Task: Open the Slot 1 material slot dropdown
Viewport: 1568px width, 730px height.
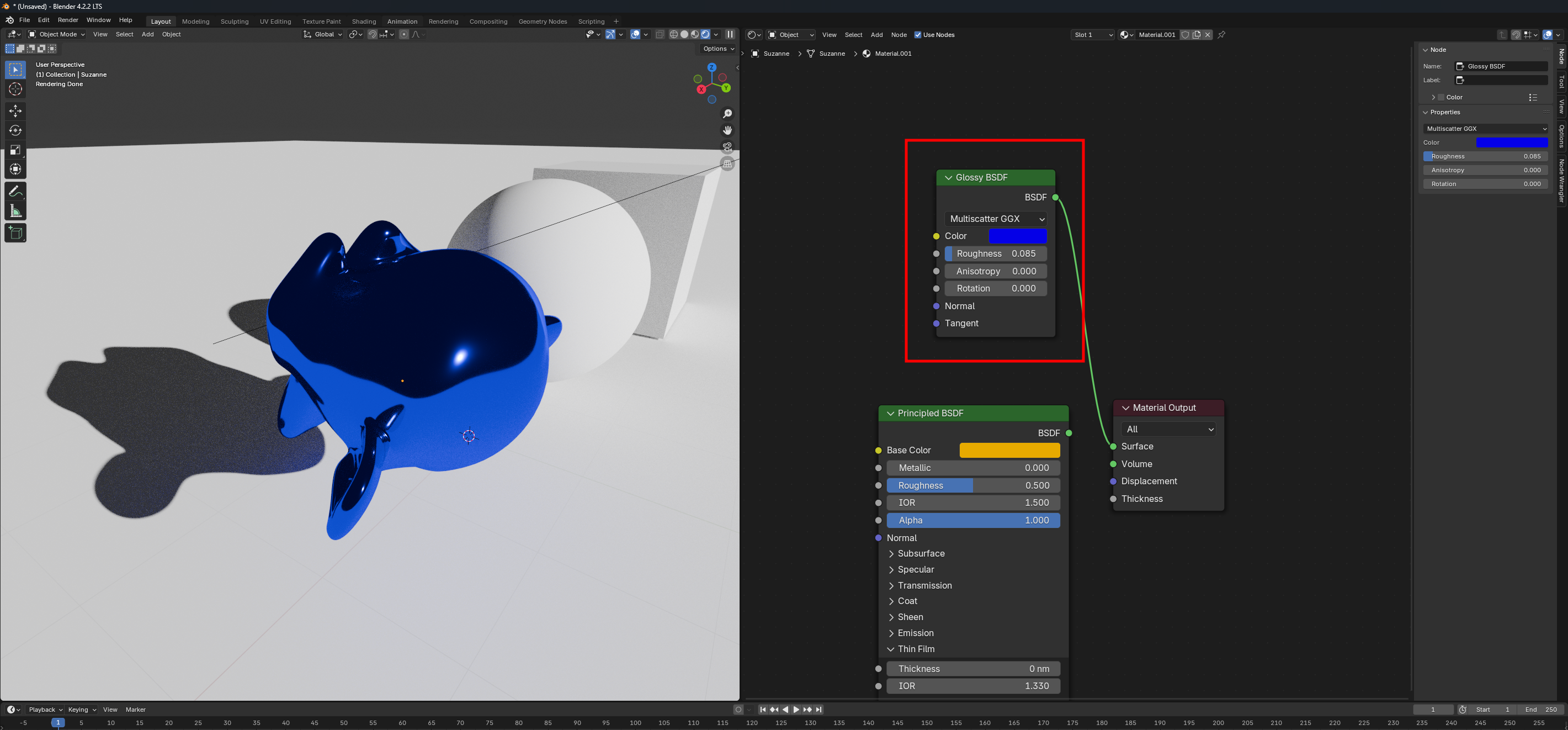Action: (1093, 35)
